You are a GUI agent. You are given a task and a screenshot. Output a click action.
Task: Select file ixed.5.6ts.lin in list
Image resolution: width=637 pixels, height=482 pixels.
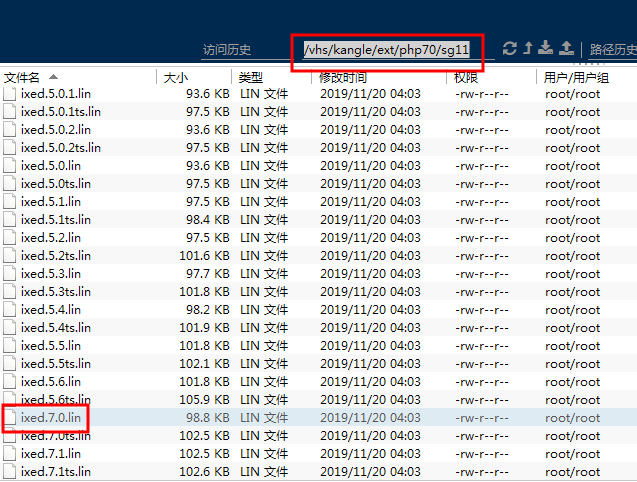56,400
